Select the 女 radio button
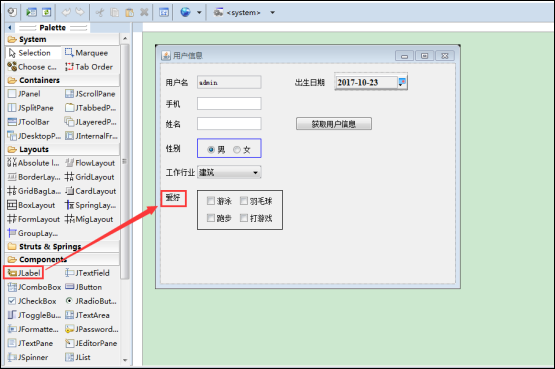 point(237,150)
